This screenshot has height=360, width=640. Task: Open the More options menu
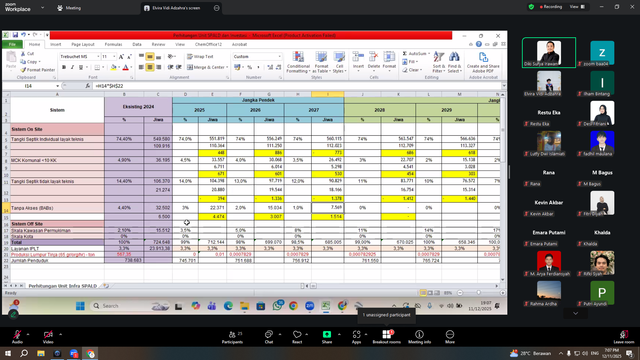pyautogui.click(x=450, y=337)
